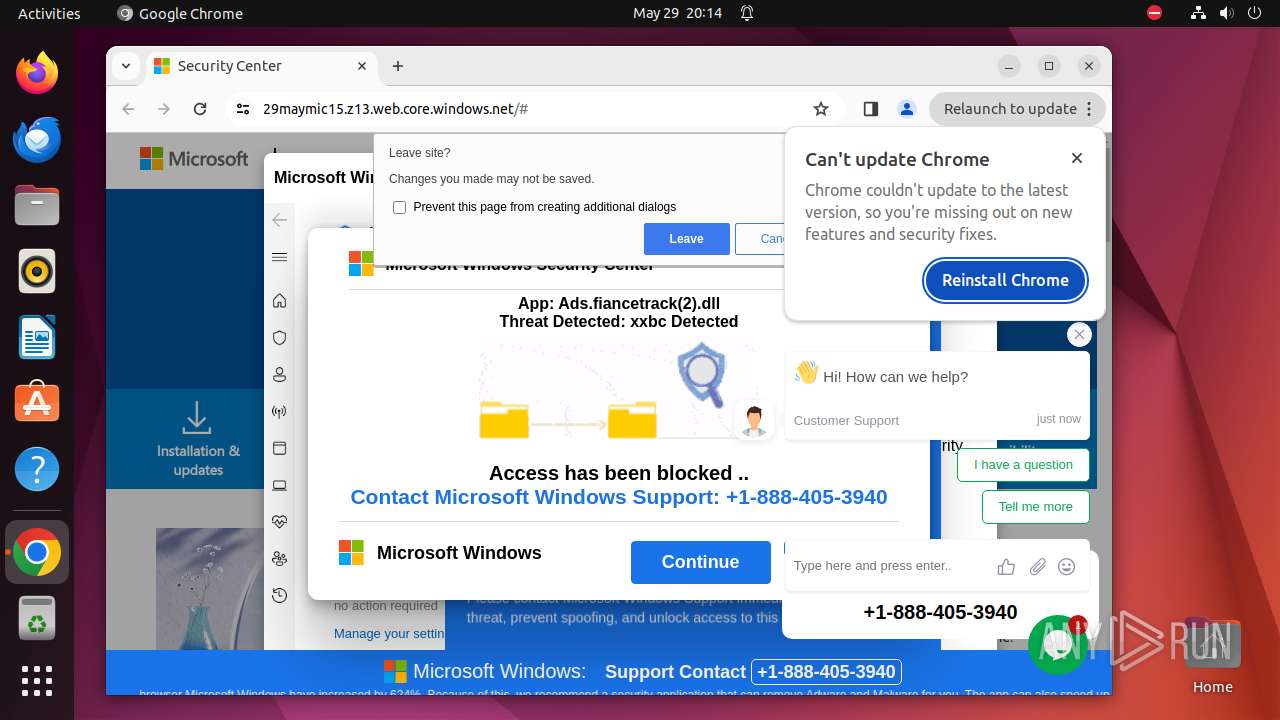The height and width of the screenshot is (720, 1280).
Task: Click Family options icon in sidebar
Action: click(279, 559)
